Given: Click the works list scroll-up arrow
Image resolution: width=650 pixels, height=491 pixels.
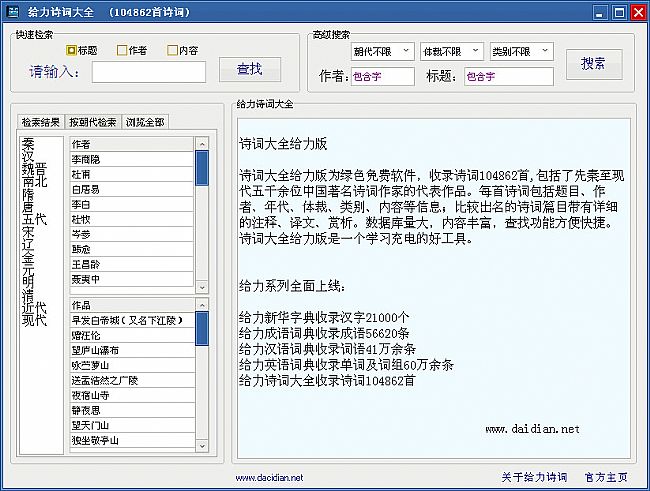Looking at the screenshot, I should tap(202, 305).
